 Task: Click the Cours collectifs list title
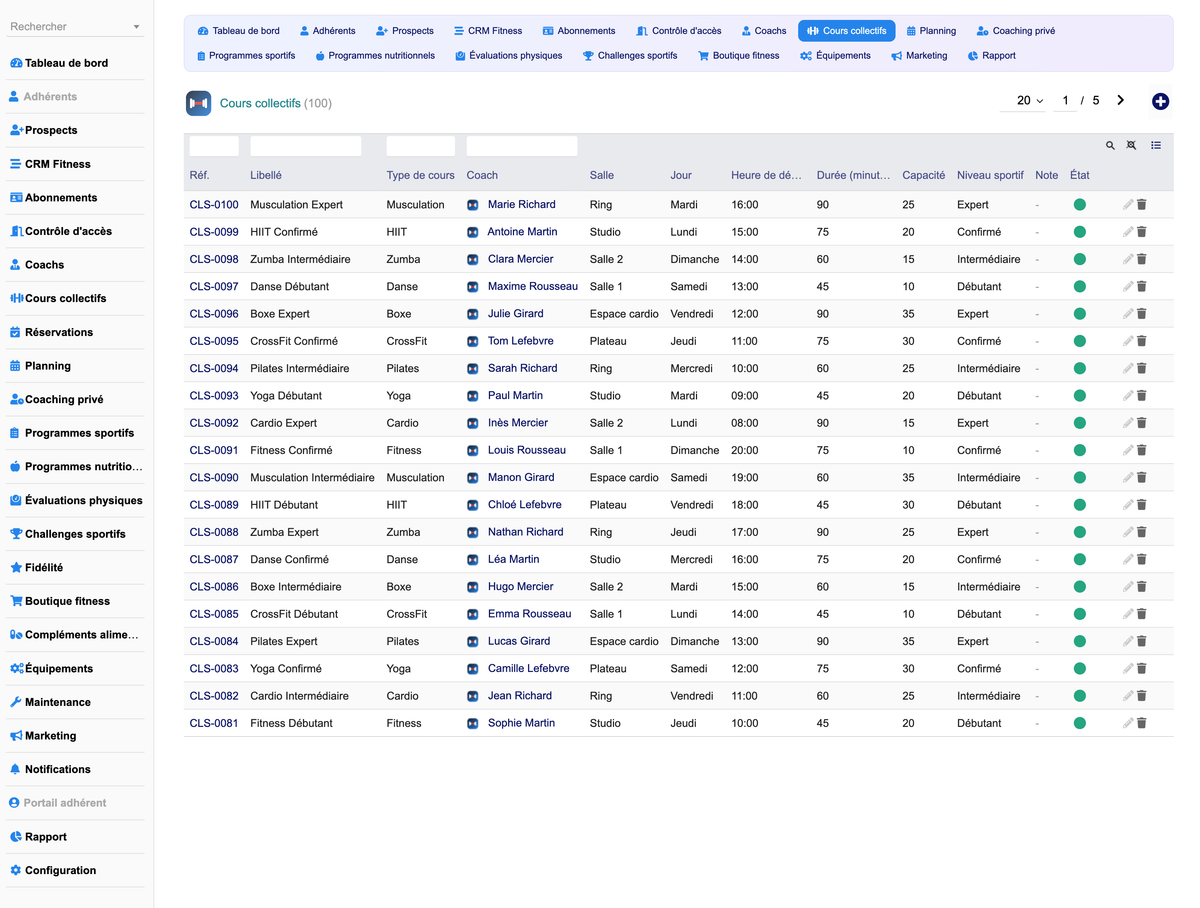click(x=260, y=103)
